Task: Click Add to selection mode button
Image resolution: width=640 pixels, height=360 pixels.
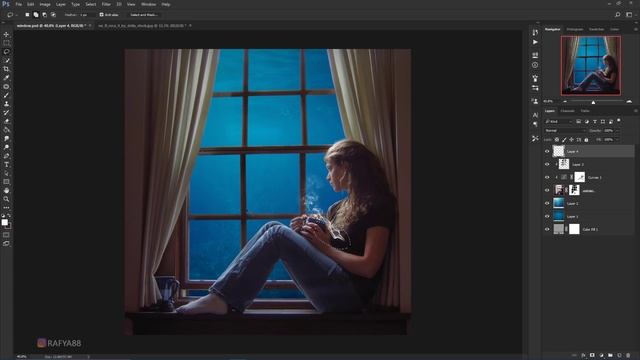Action: point(36,15)
